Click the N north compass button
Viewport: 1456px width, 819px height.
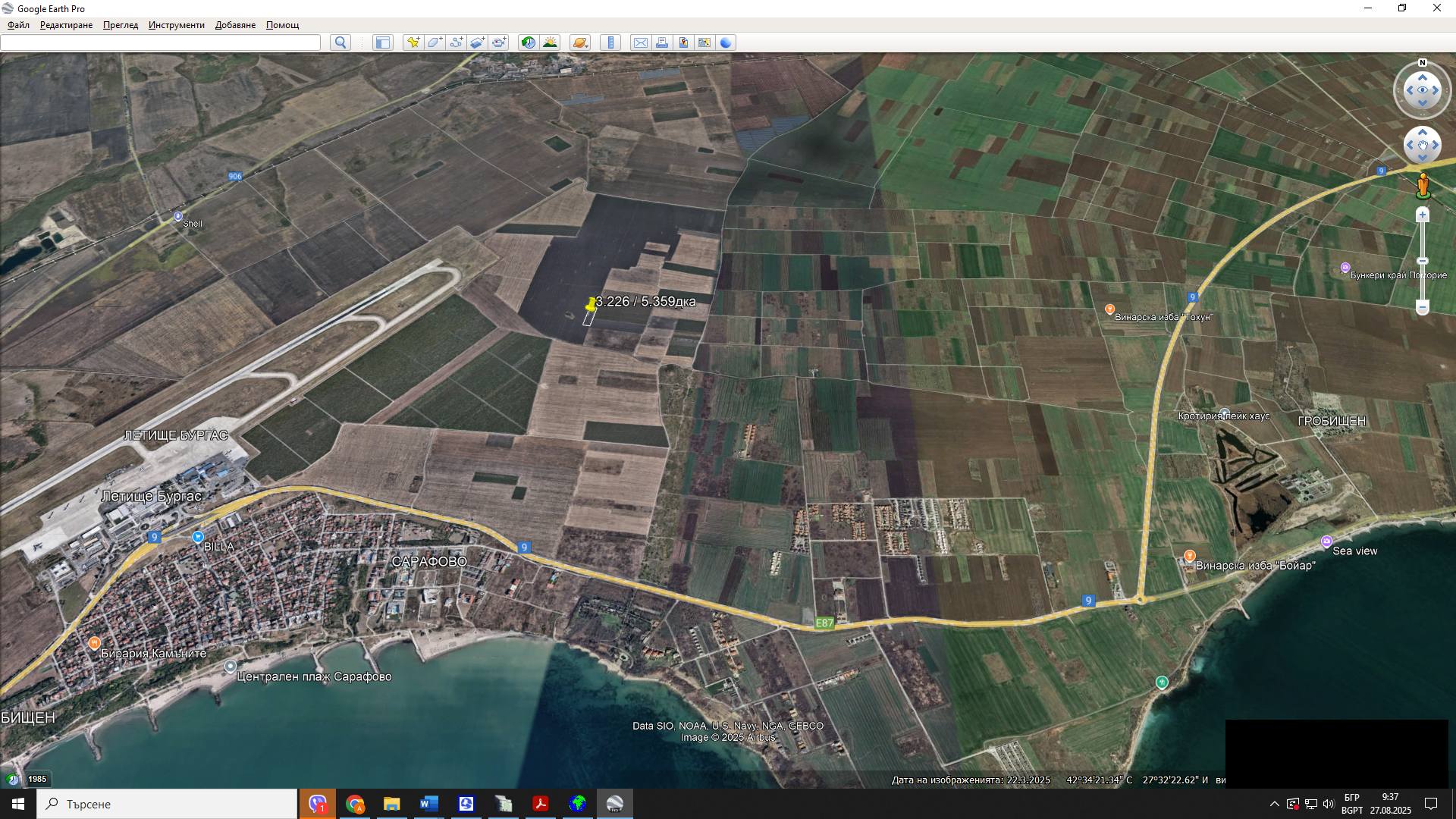(x=1423, y=63)
